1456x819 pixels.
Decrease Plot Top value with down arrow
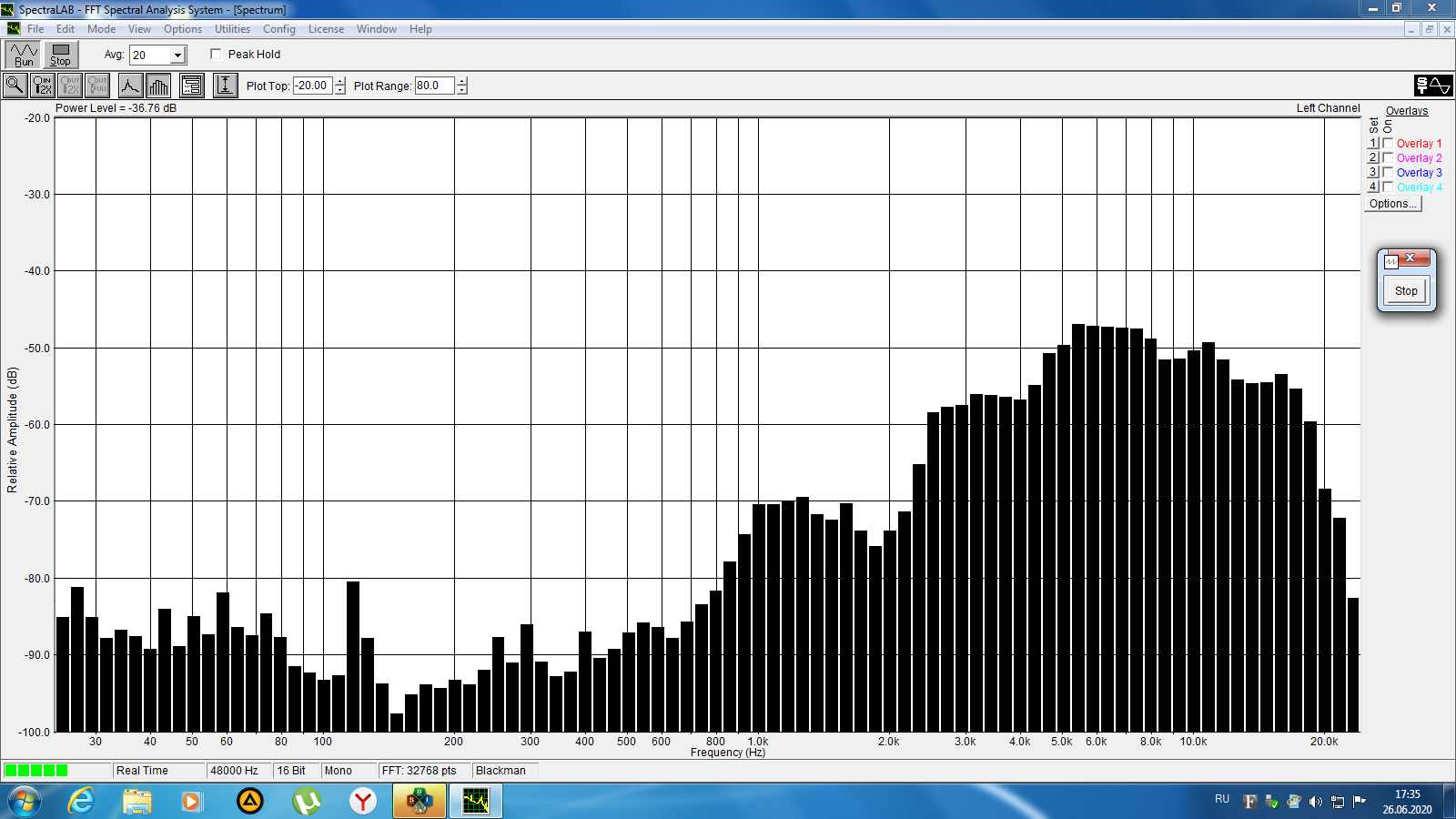click(x=340, y=90)
